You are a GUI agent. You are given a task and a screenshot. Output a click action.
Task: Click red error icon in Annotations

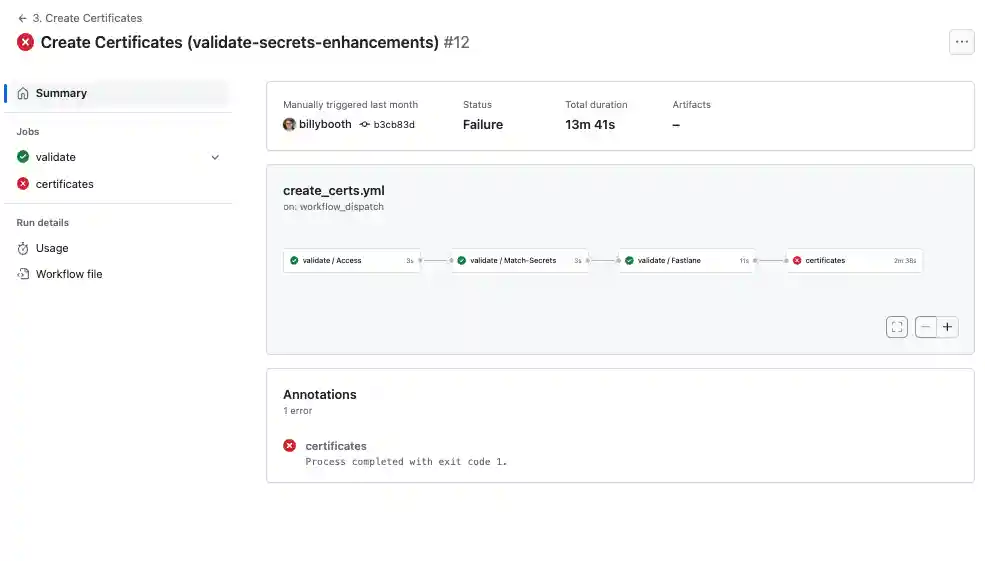coord(290,445)
